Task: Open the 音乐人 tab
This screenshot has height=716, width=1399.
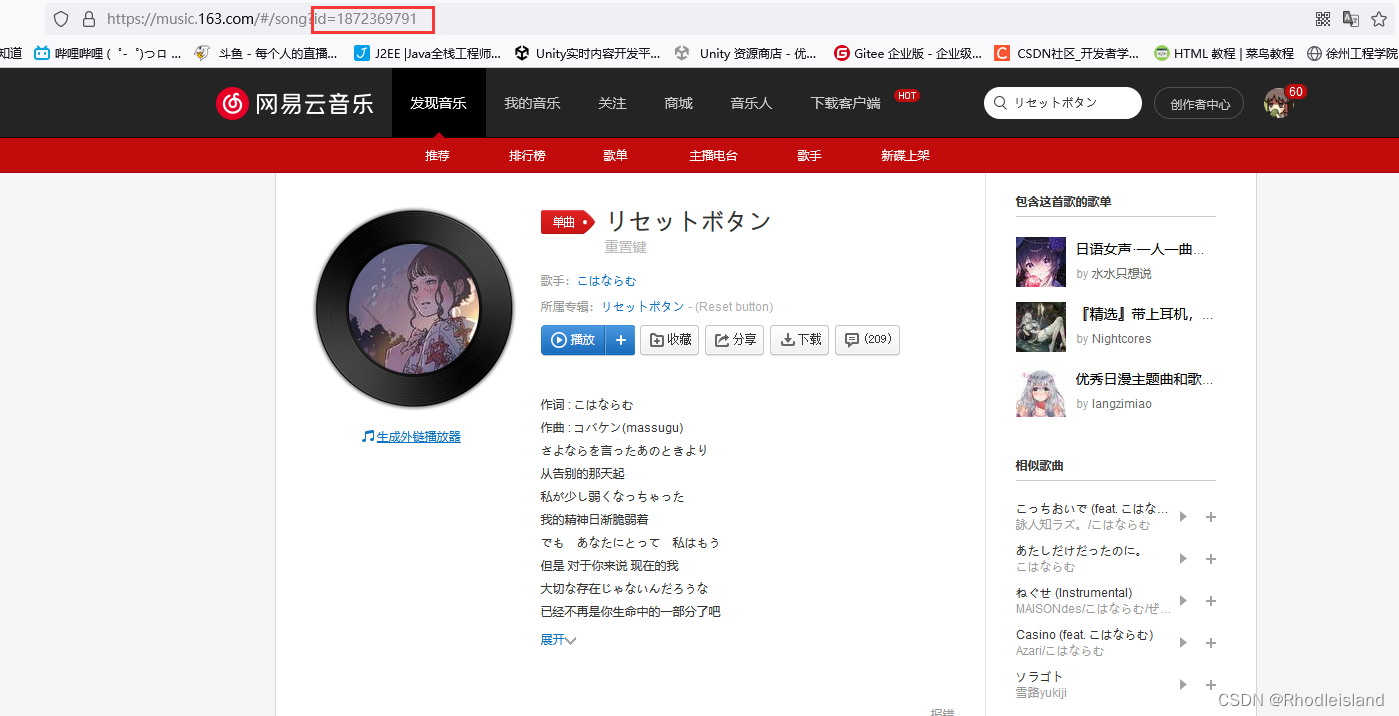Action: tap(751, 103)
